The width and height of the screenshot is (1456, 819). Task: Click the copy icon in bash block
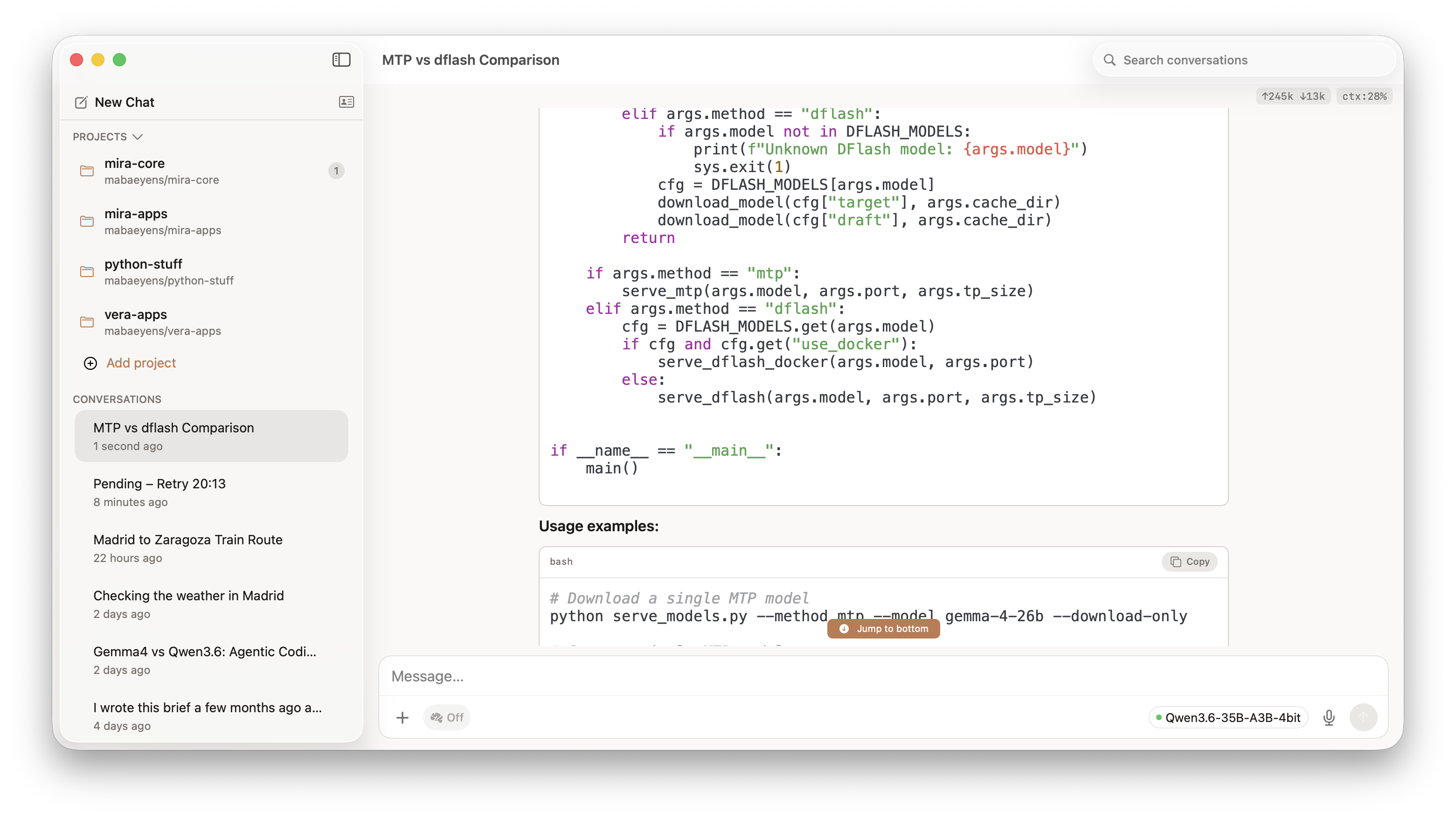pyautogui.click(x=1176, y=561)
